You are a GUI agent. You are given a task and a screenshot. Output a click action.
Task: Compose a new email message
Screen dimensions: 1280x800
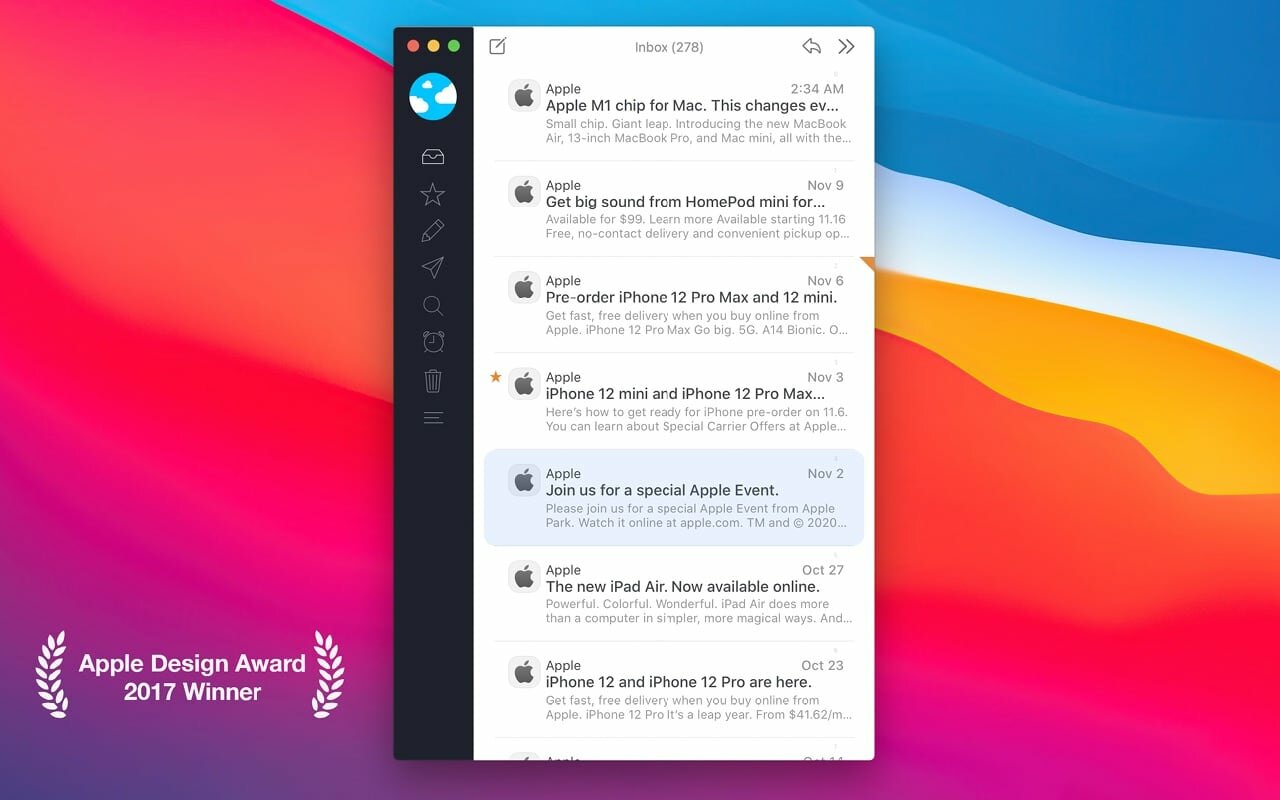tap(497, 46)
